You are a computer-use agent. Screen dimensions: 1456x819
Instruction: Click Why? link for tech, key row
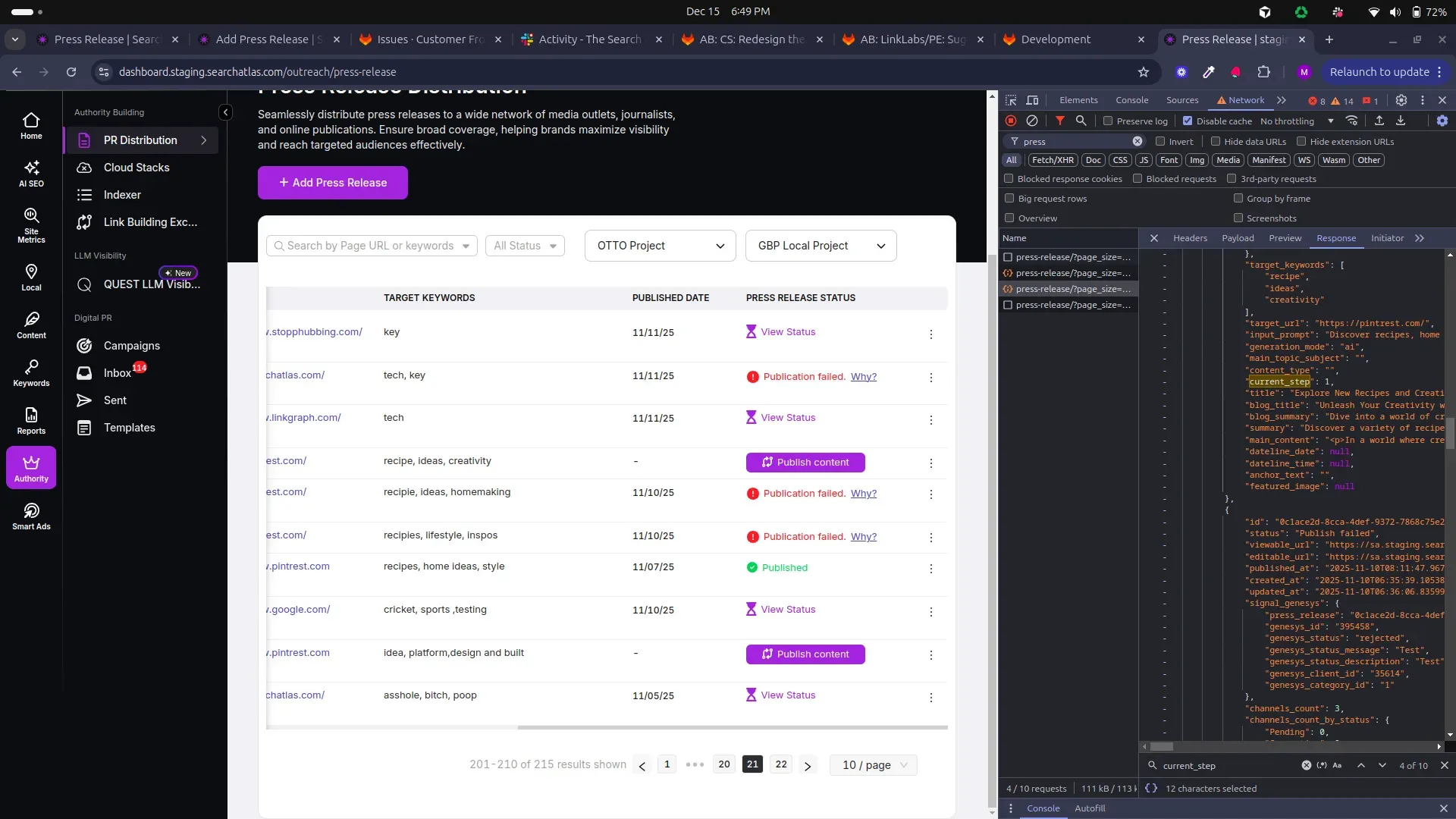pyautogui.click(x=863, y=377)
